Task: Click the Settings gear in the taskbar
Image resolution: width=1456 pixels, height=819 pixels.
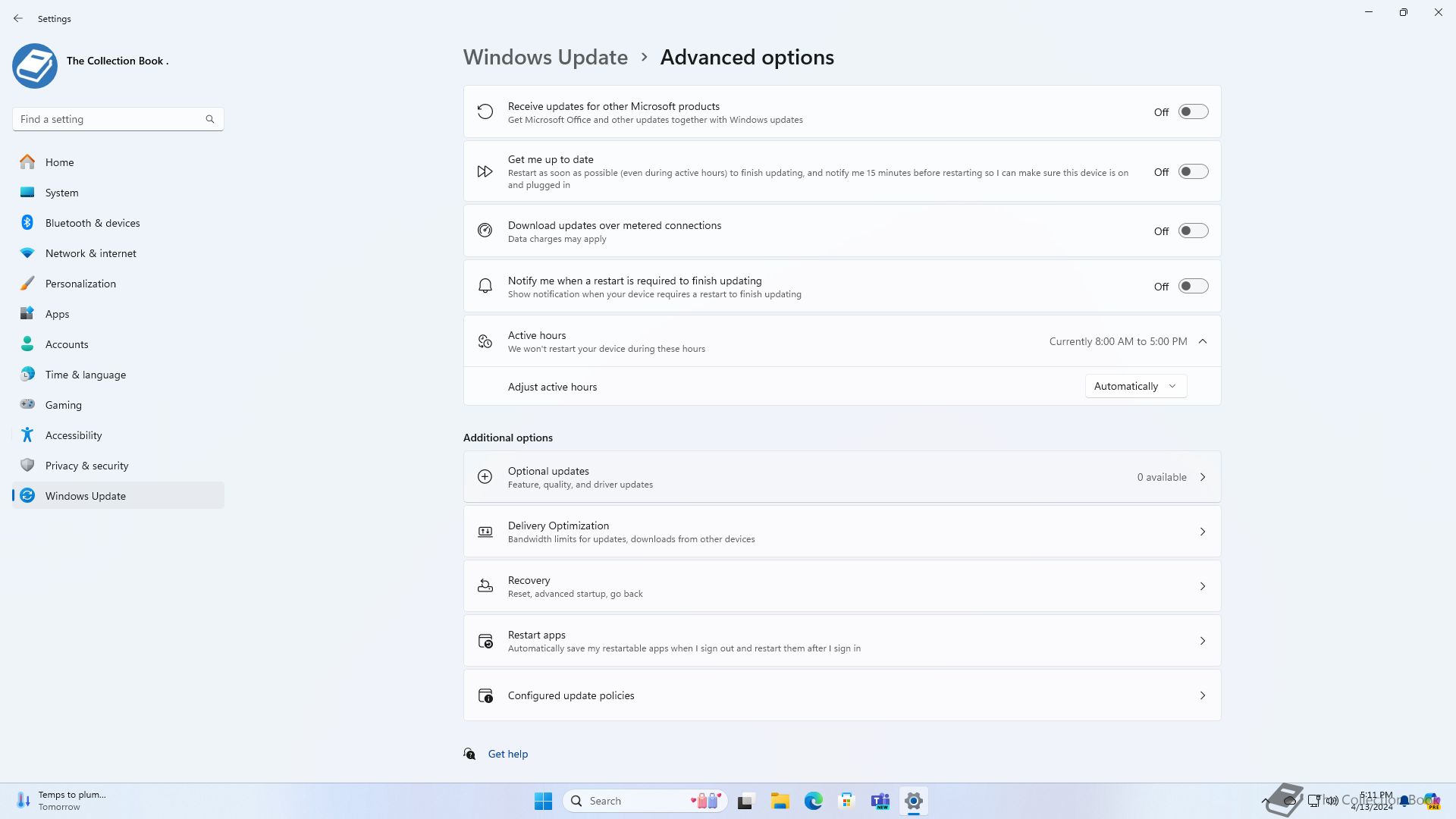Action: click(x=914, y=801)
